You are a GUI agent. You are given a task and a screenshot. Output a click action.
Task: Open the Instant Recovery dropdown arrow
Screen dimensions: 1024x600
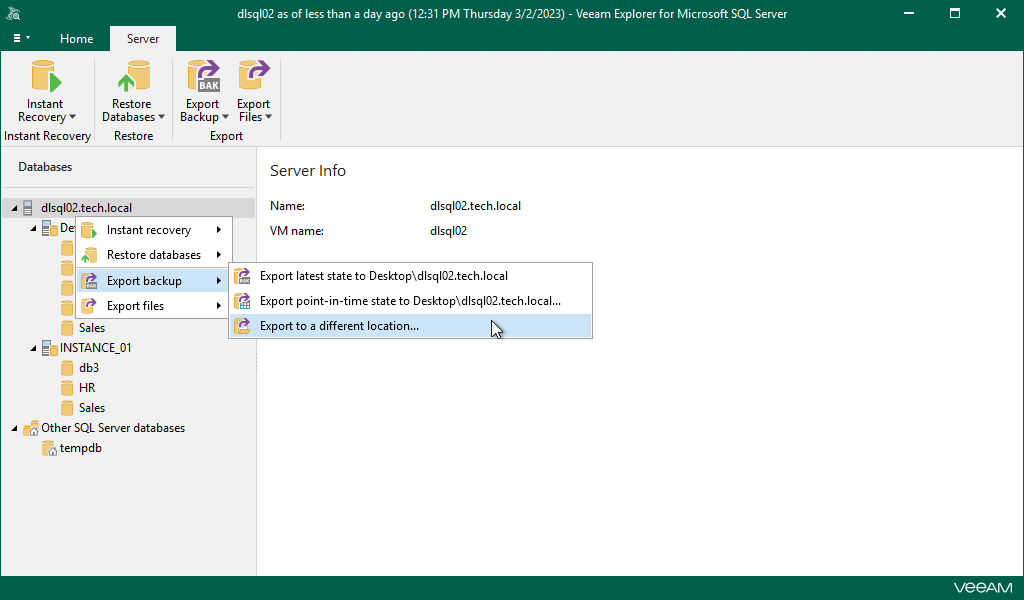(72, 118)
